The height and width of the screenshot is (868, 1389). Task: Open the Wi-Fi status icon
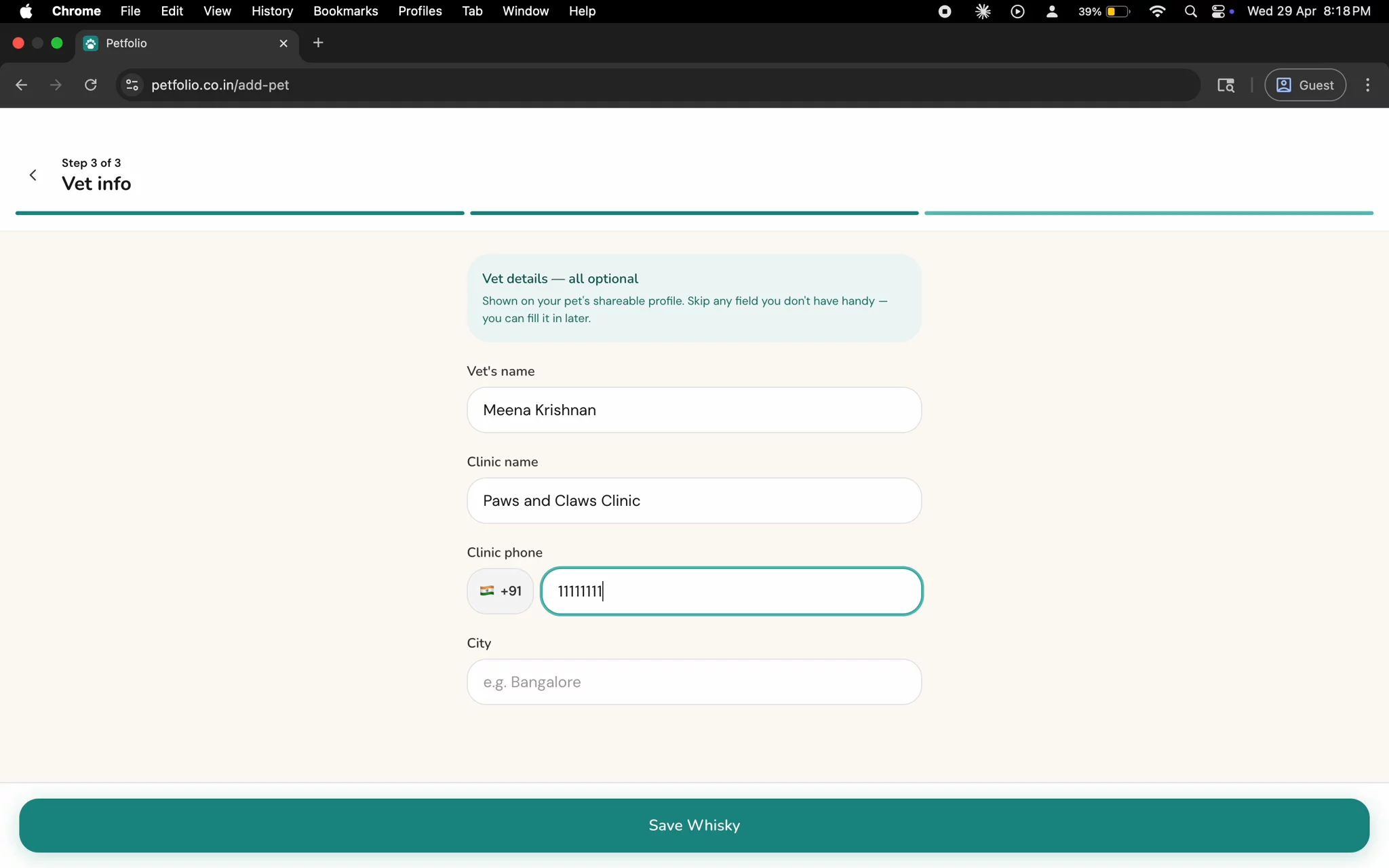(x=1157, y=12)
